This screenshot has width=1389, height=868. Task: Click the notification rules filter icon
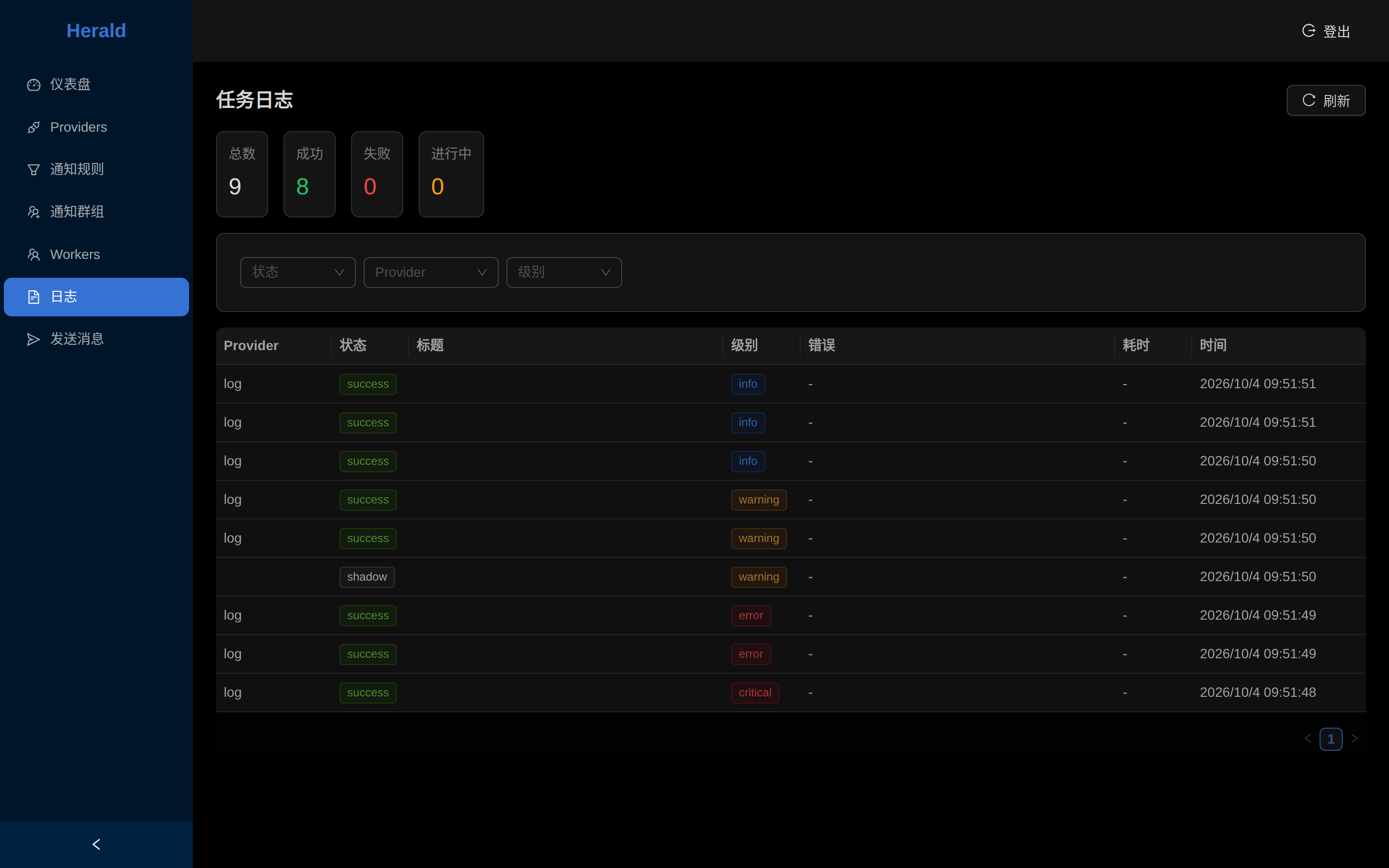34,170
